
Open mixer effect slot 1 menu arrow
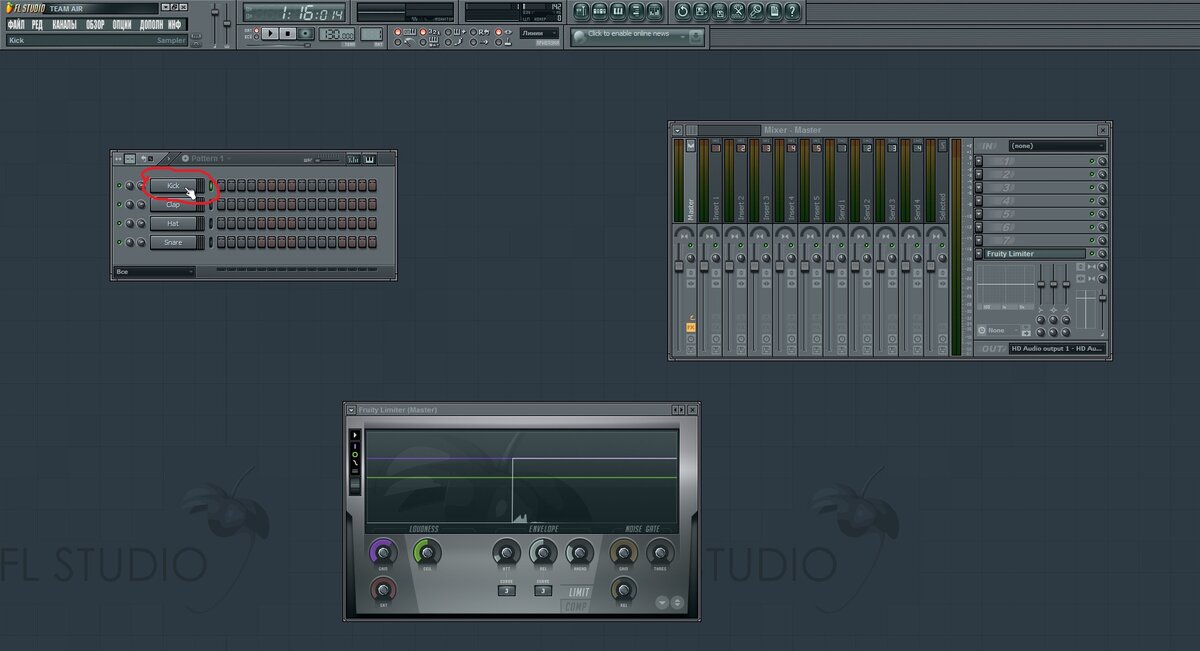click(979, 161)
